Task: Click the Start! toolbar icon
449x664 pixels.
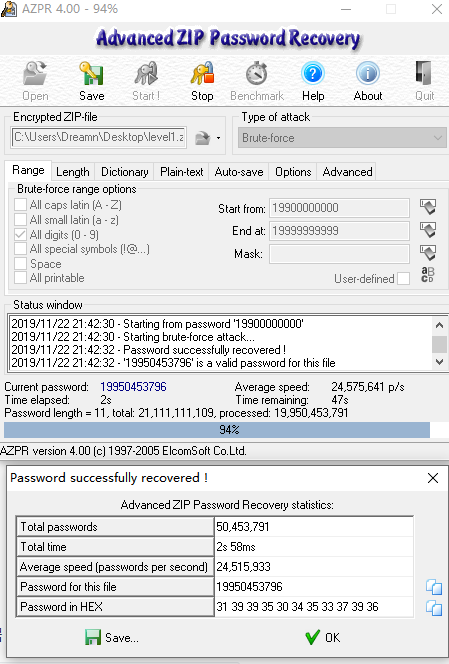Action: tap(146, 81)
